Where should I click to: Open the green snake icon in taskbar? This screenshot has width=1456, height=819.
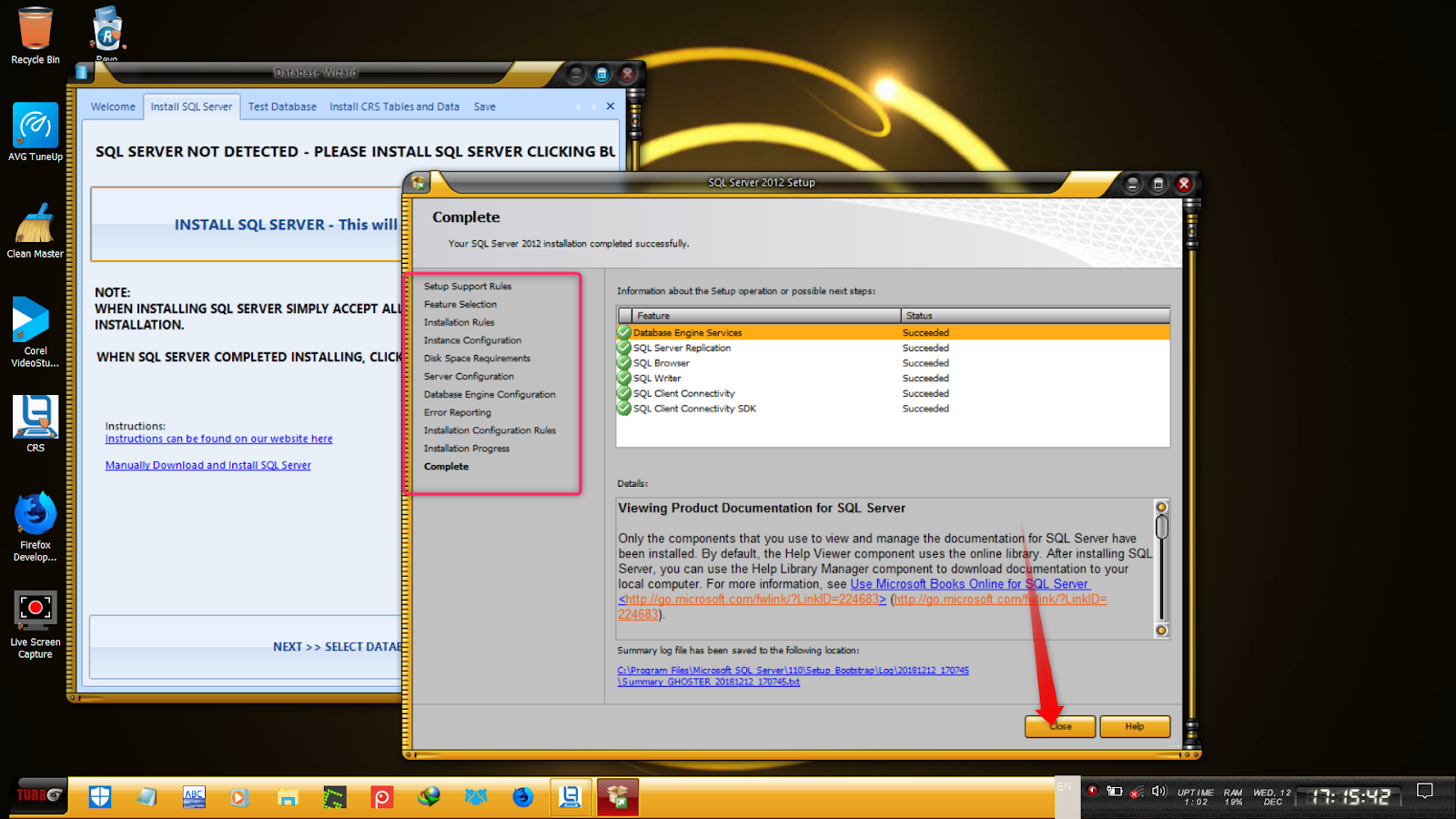pyautogui.click(x=335, y=797)
